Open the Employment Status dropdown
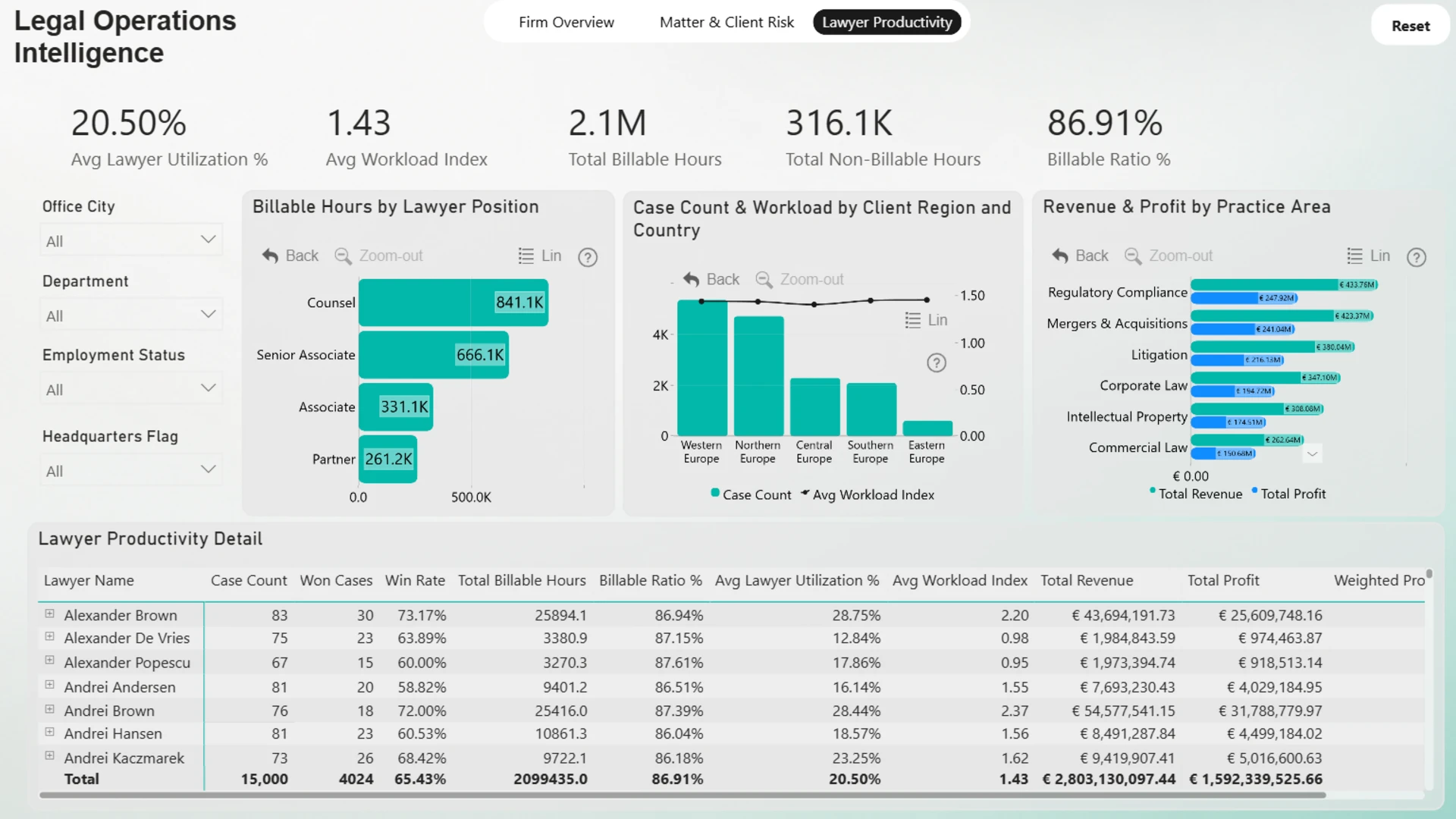The height and width of the screenshot is (819, 1456). (x=131, y=389)
